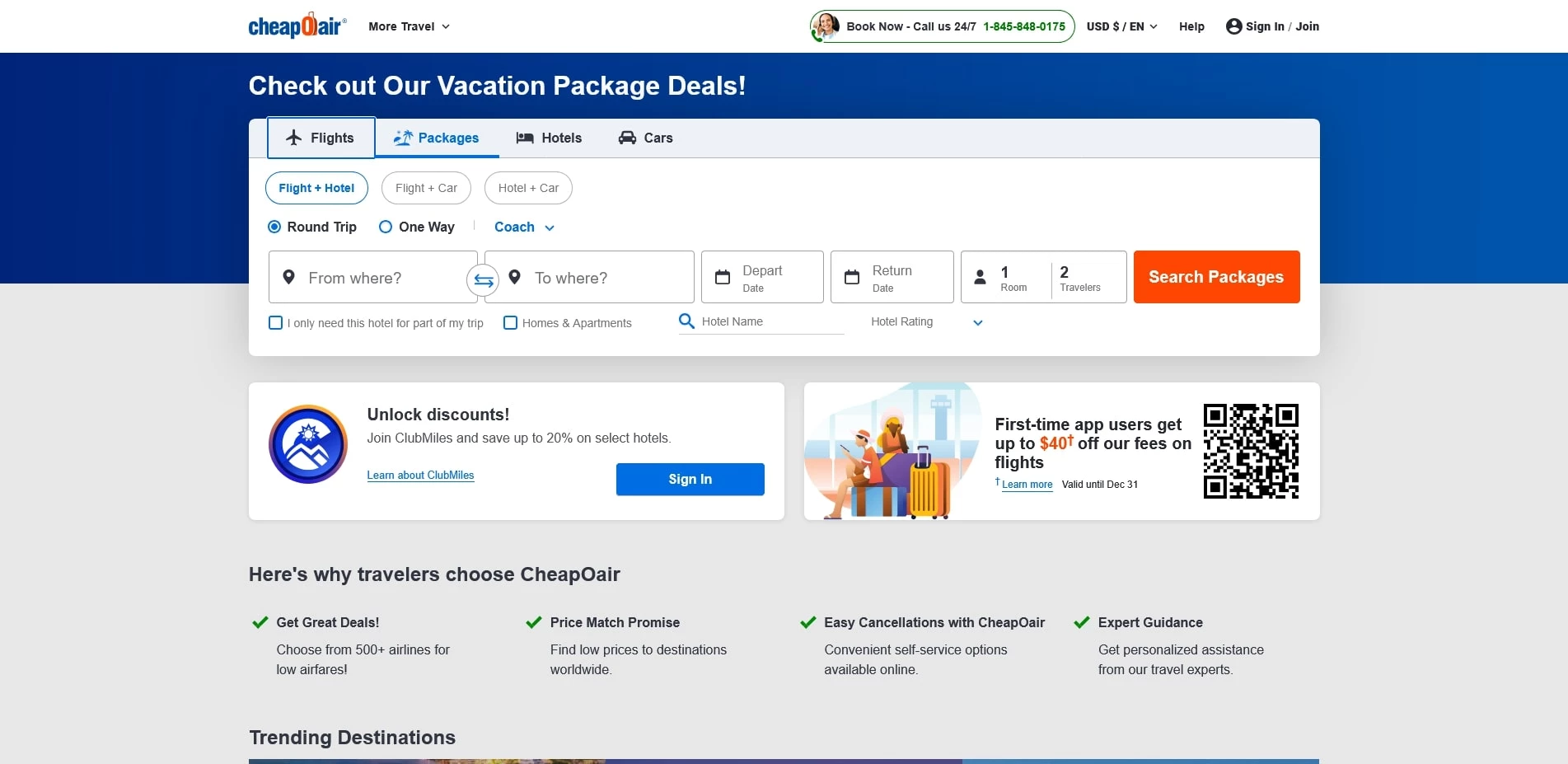Click the ClubMiles mountain badge icon
The image size is (1568, 764).
[x=308, y=444]
